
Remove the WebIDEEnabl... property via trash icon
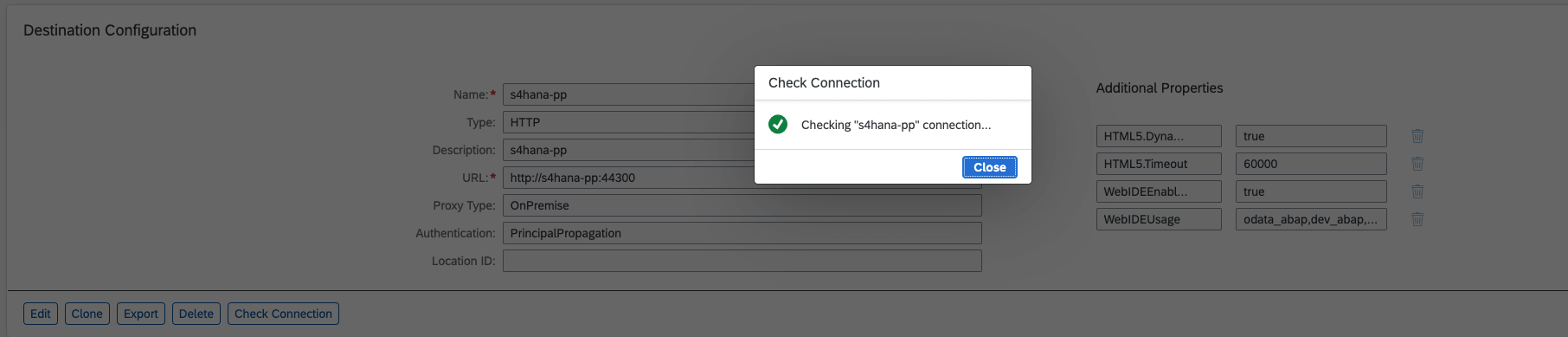coord(1417,191)
